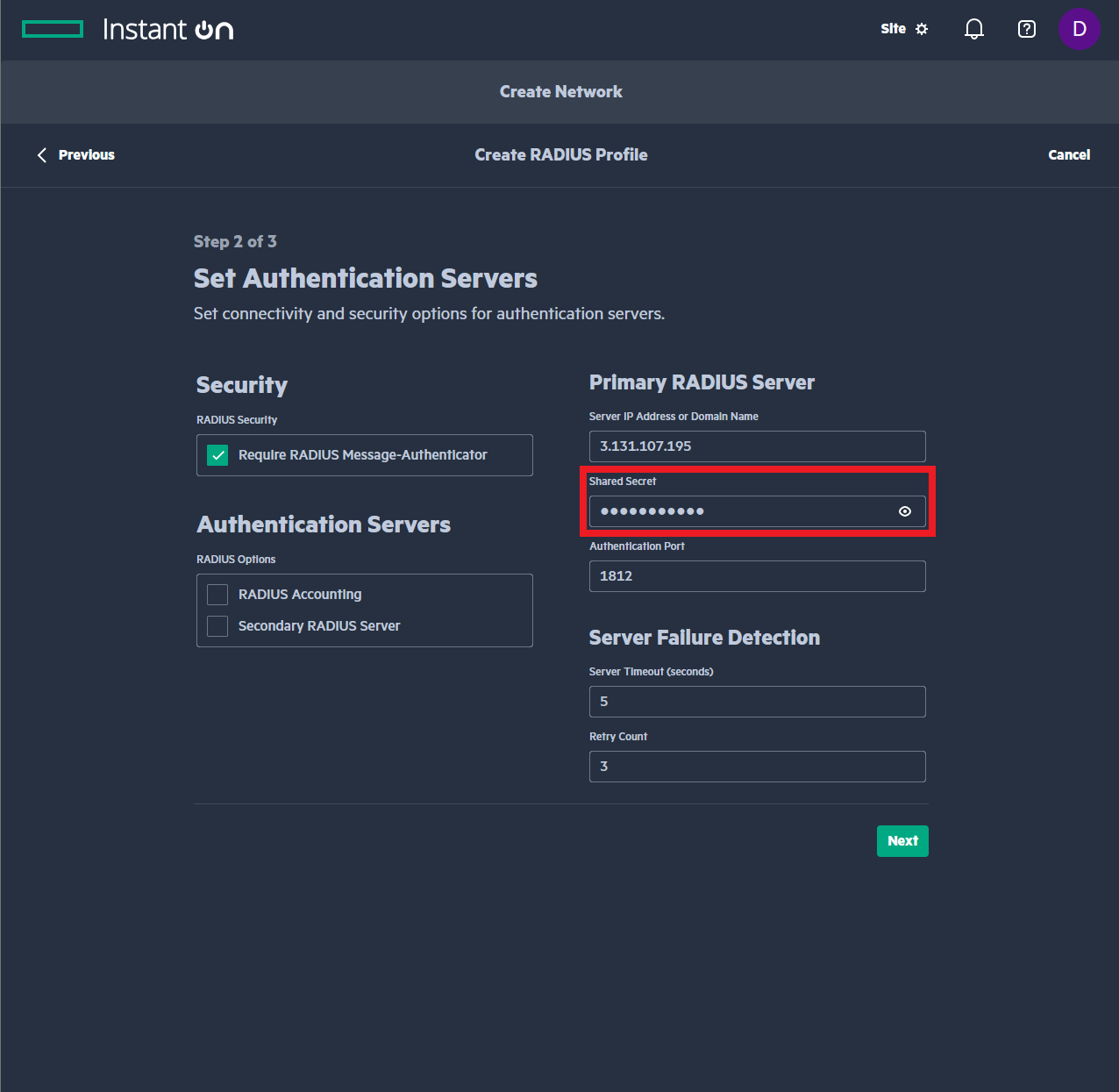Viewport: 1119px width, 1092px height.
Task: Click the connectivity and security options description
Action: coord(429,314)
